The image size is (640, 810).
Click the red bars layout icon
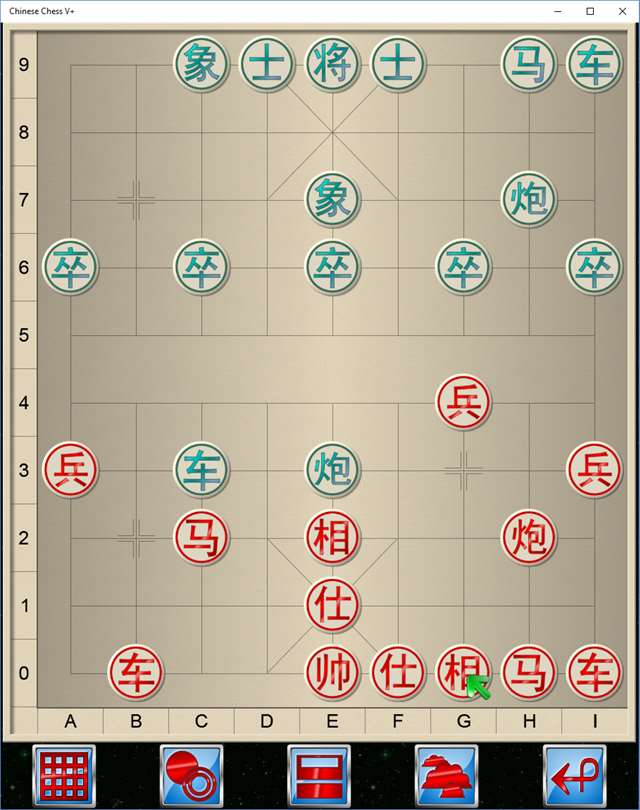tap(319, 776)
